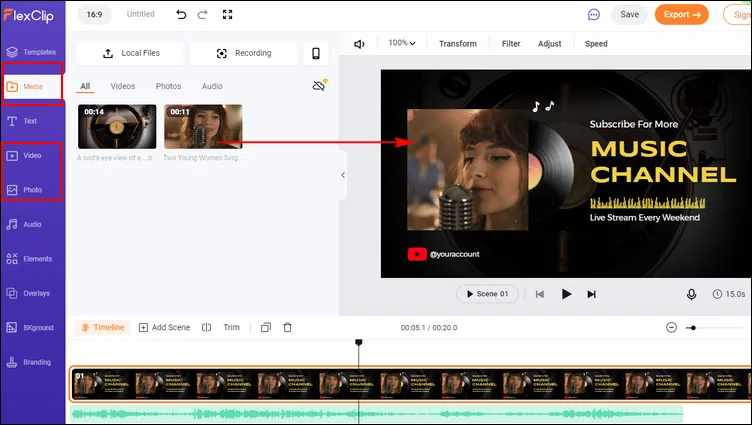Change the 15.0s scene duration
Viewport: 752px width, 425px height.
[x=728, y=294]
